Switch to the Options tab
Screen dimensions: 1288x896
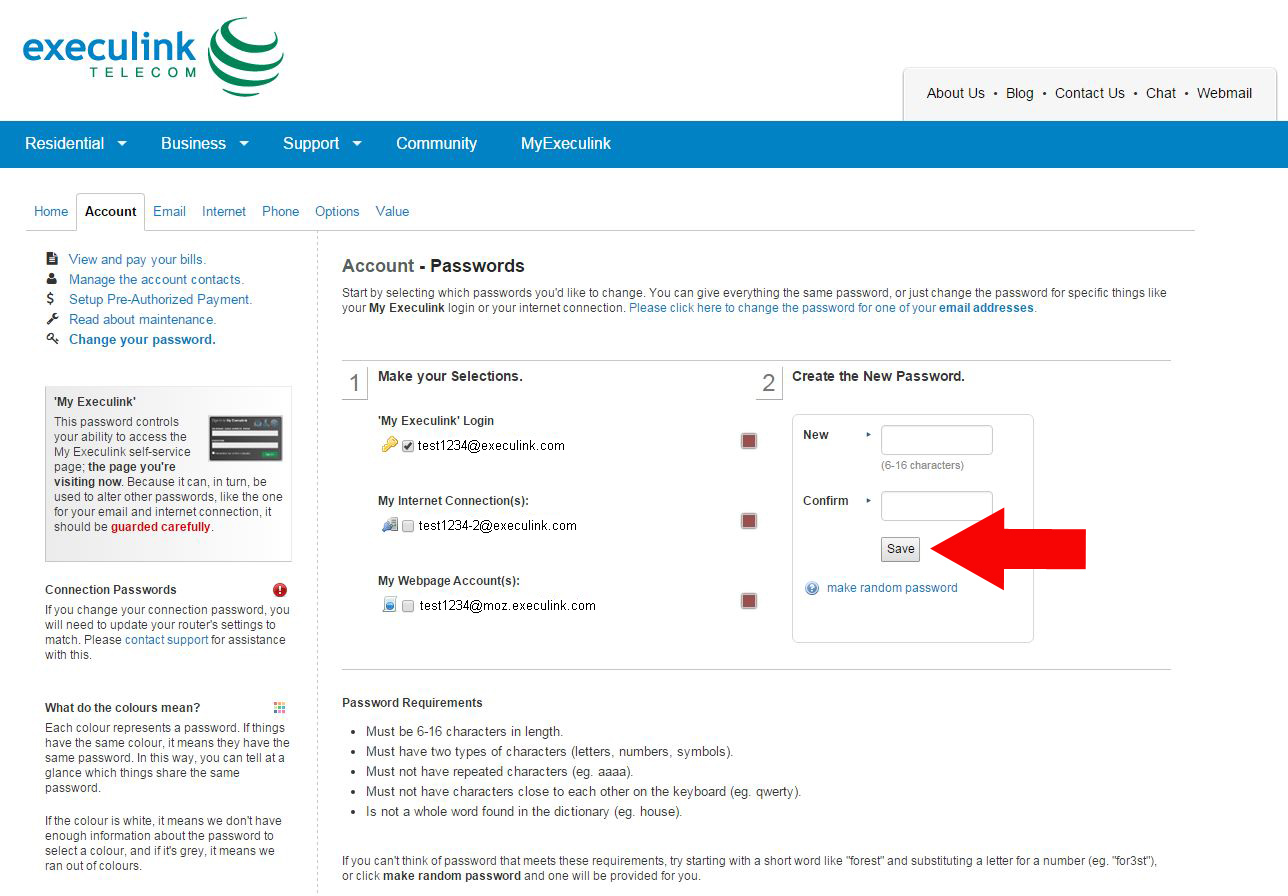coord(337,212)
